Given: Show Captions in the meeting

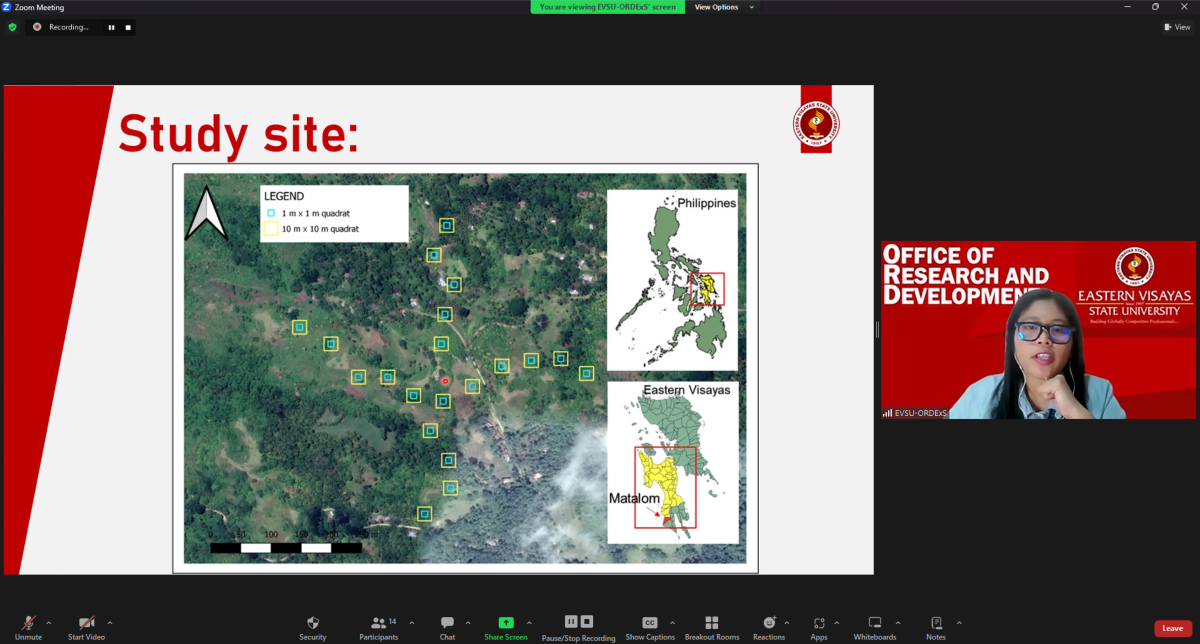Looking at the screenshot, I should tap(649, 623).
